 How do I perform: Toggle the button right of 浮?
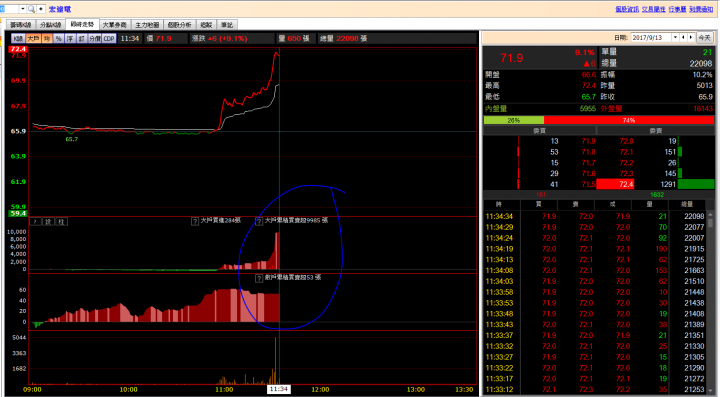coord(82,39)
